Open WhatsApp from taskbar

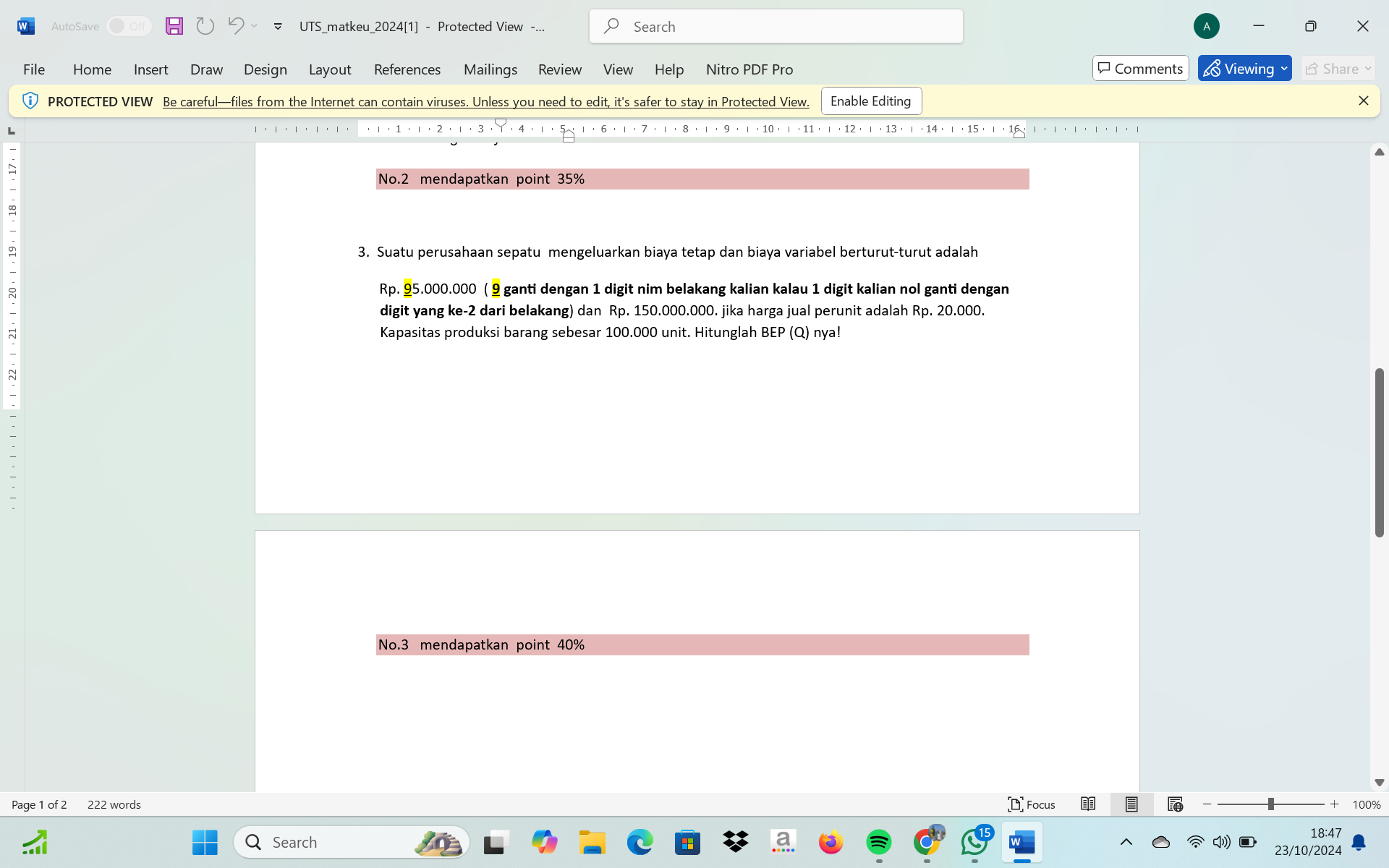coord(974,842)
